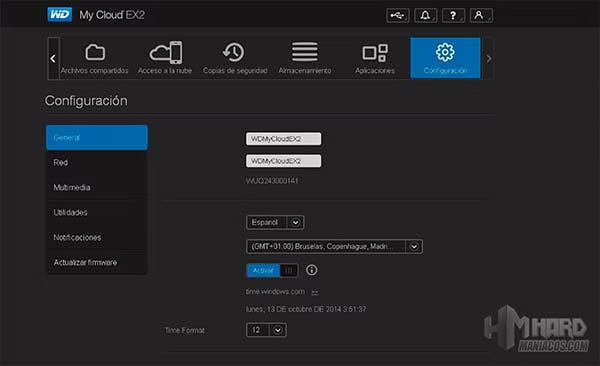
Task: Go to previous navigation items arrow
Action: click(53, 59)
